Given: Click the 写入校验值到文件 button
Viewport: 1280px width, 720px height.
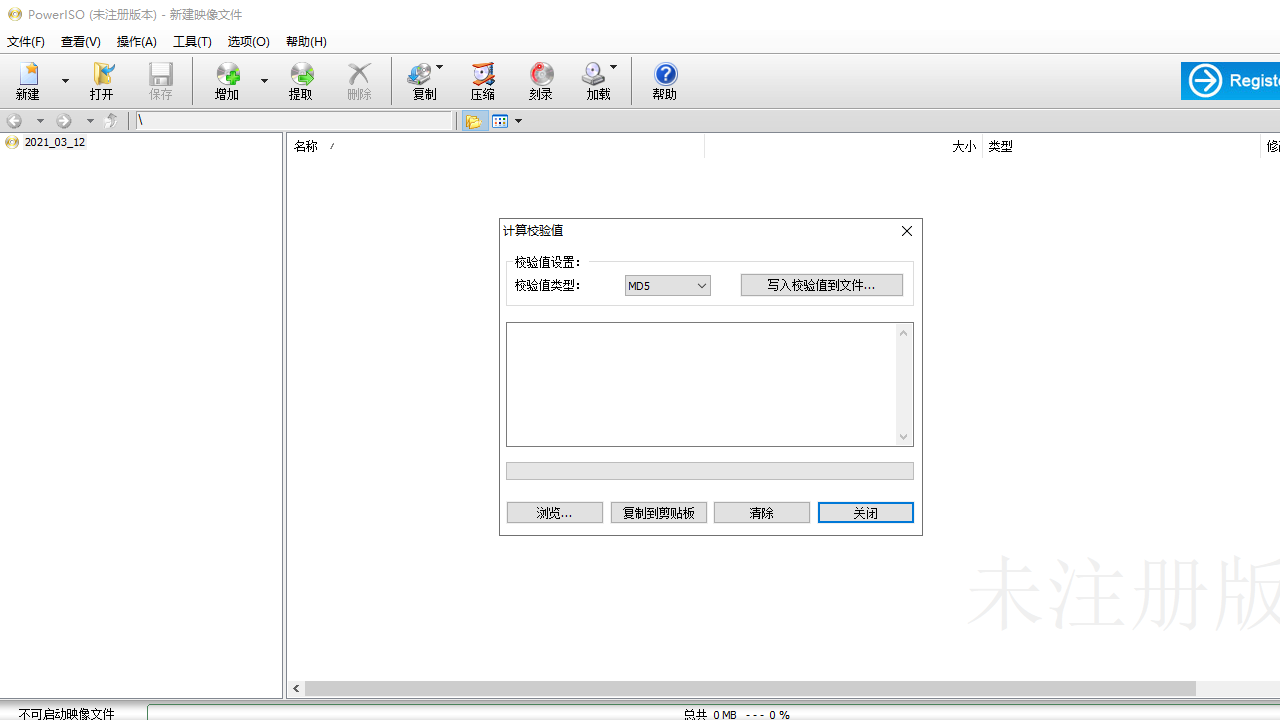Looking at the screenshot, I should click(x=821, y=284).
